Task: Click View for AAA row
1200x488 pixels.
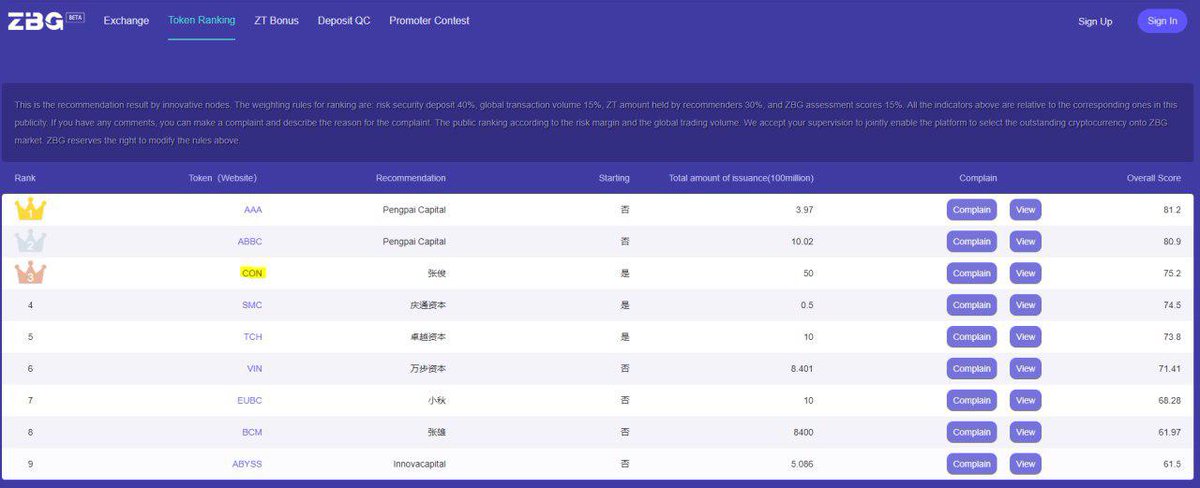Action: click(x=1025, y=210)
